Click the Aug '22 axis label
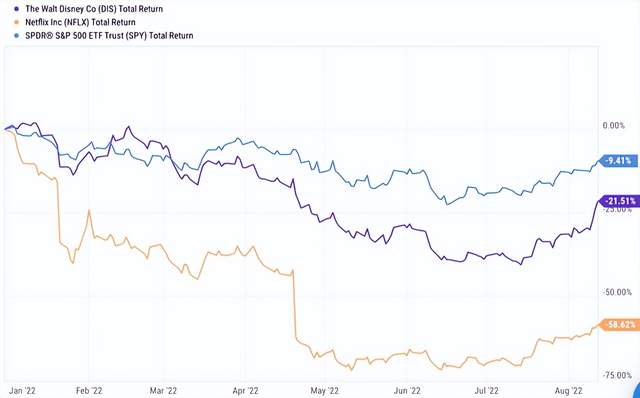 point(569,391)
